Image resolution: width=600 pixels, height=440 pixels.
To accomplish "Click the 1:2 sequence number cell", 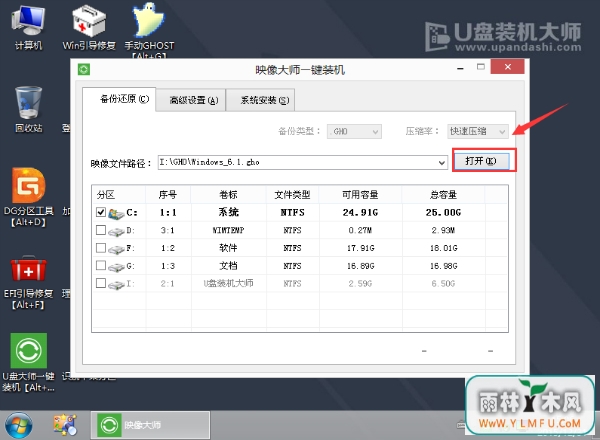I will pos(168,248).
